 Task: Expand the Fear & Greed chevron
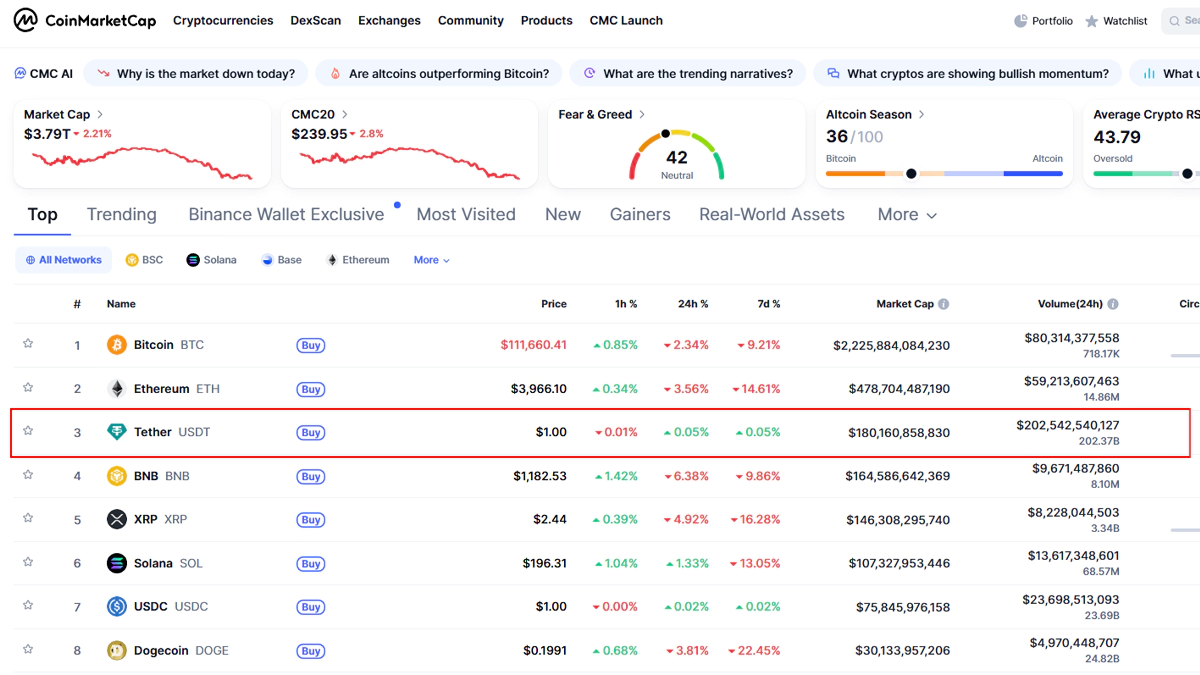coord(642,115)
